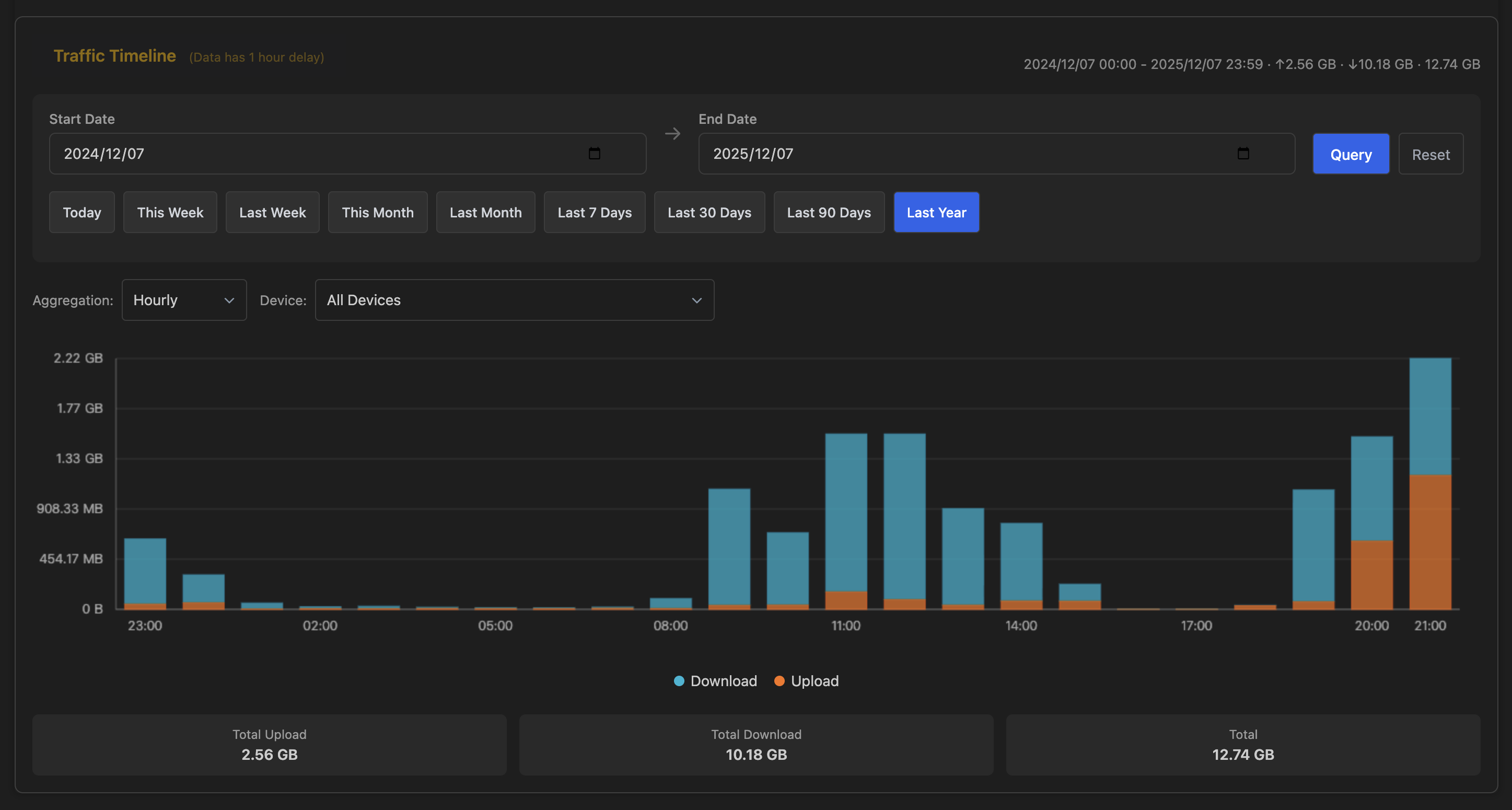Image resolution: width=1512 pixels, height=810 pixels.
Task: Expand the Device dropdown chevron
Action: [696, 300]
